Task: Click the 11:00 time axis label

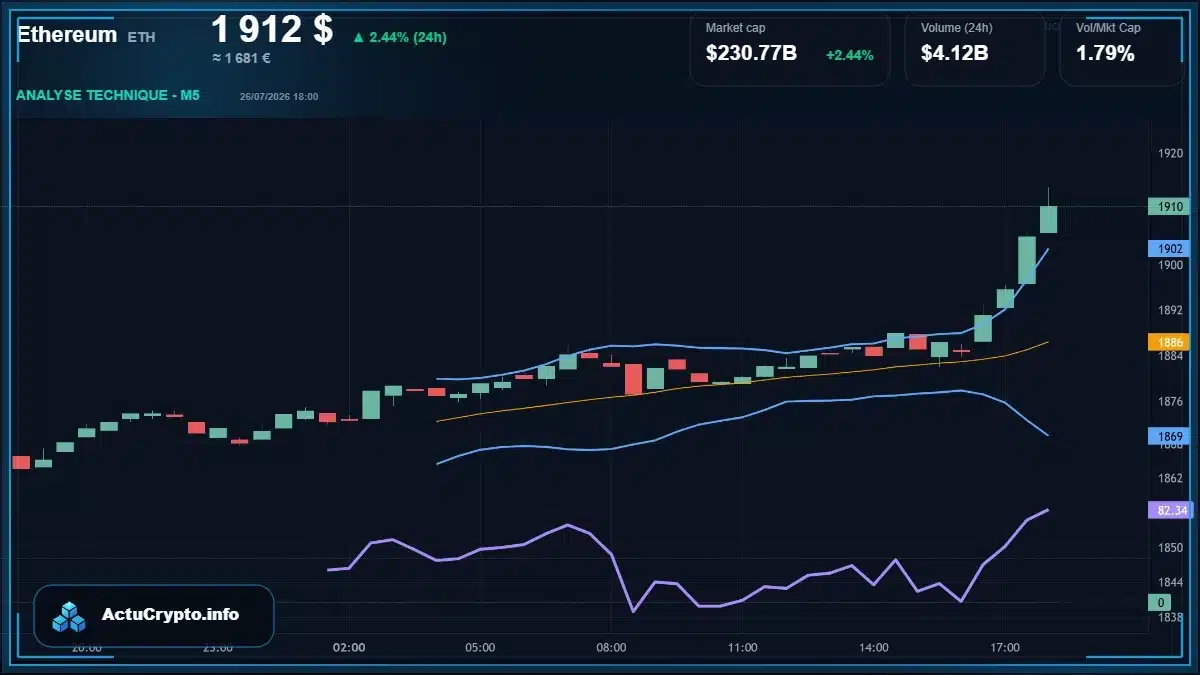Action: pyautogui.click(x=742, y=647)
